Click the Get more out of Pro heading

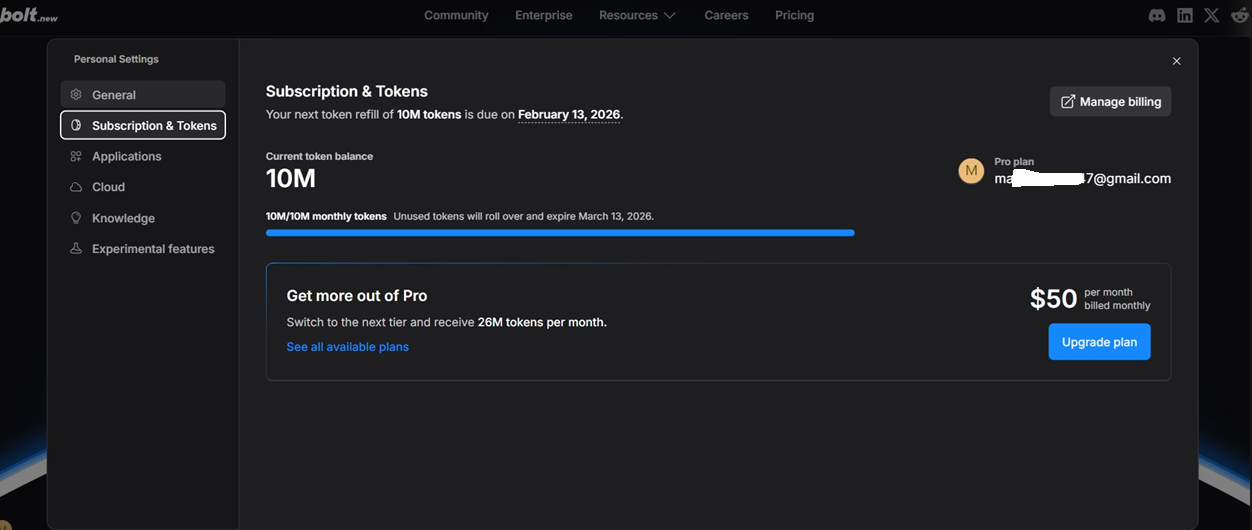tap(357, 296)
